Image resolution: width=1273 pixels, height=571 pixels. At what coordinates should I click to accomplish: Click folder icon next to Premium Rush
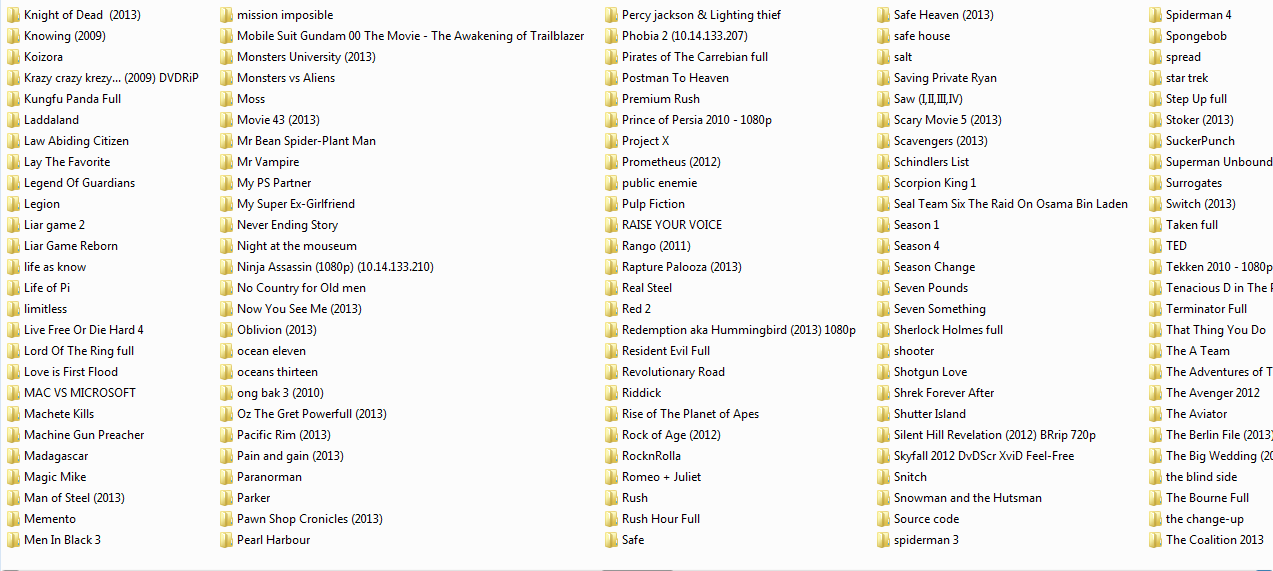pos(611,99)
